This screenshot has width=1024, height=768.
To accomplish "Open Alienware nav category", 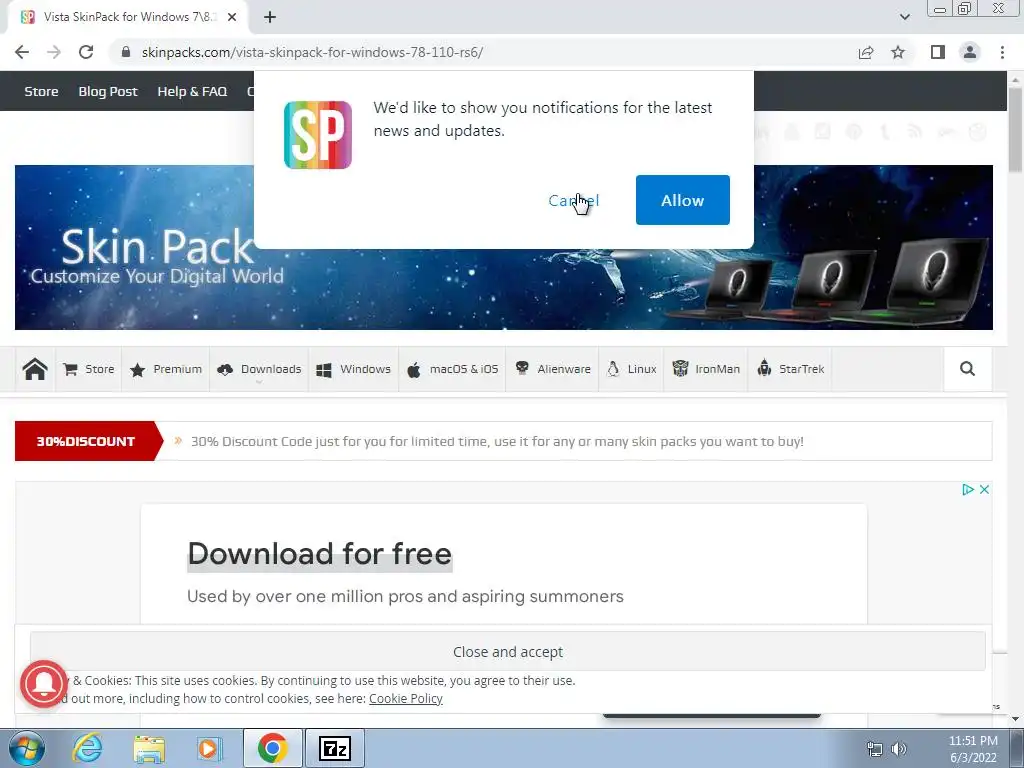I will [x=552, y=369].
